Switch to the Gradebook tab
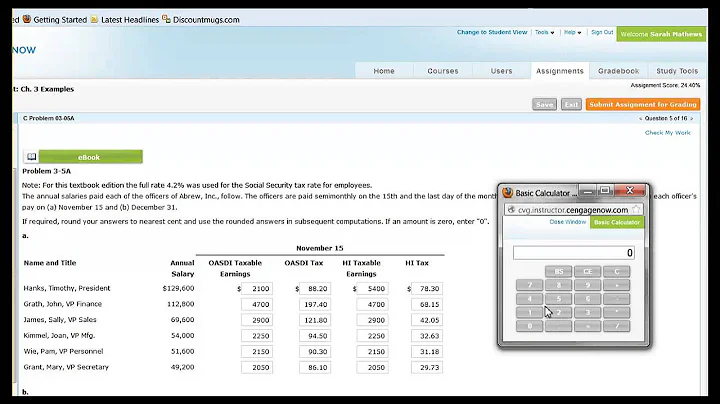 pos(619,71)
